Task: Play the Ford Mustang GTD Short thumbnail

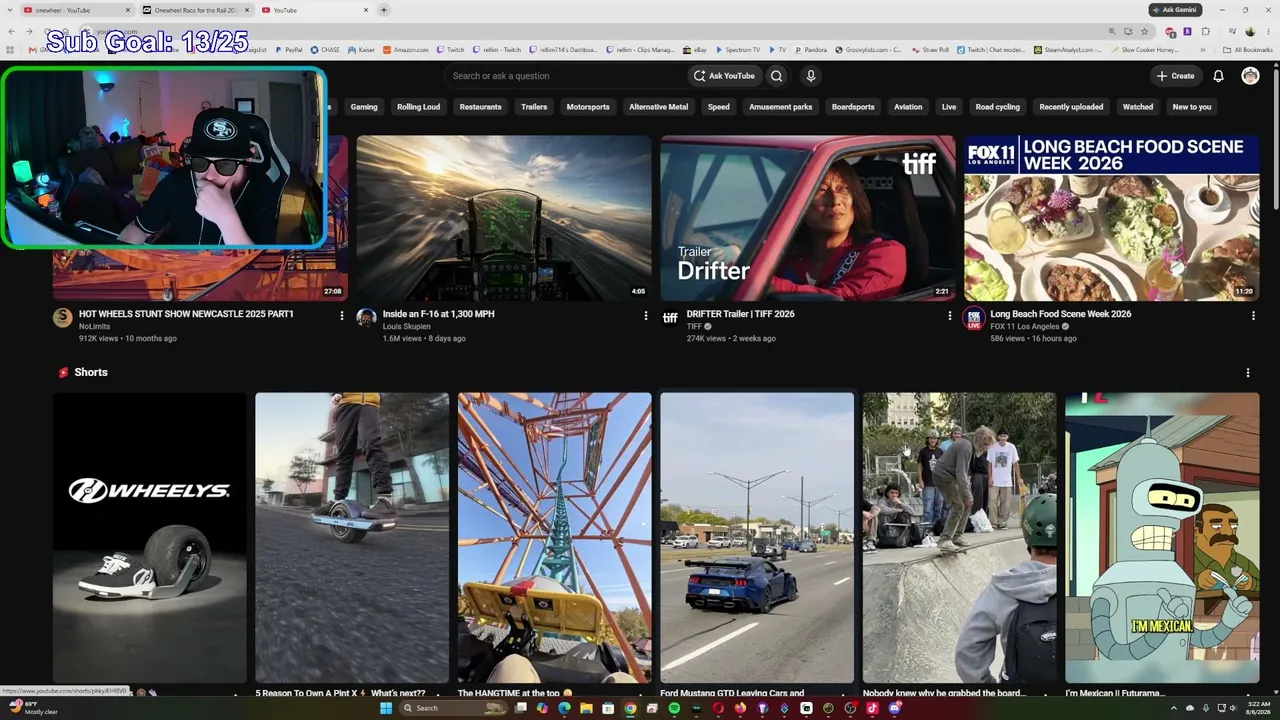Action: point(757,537)
